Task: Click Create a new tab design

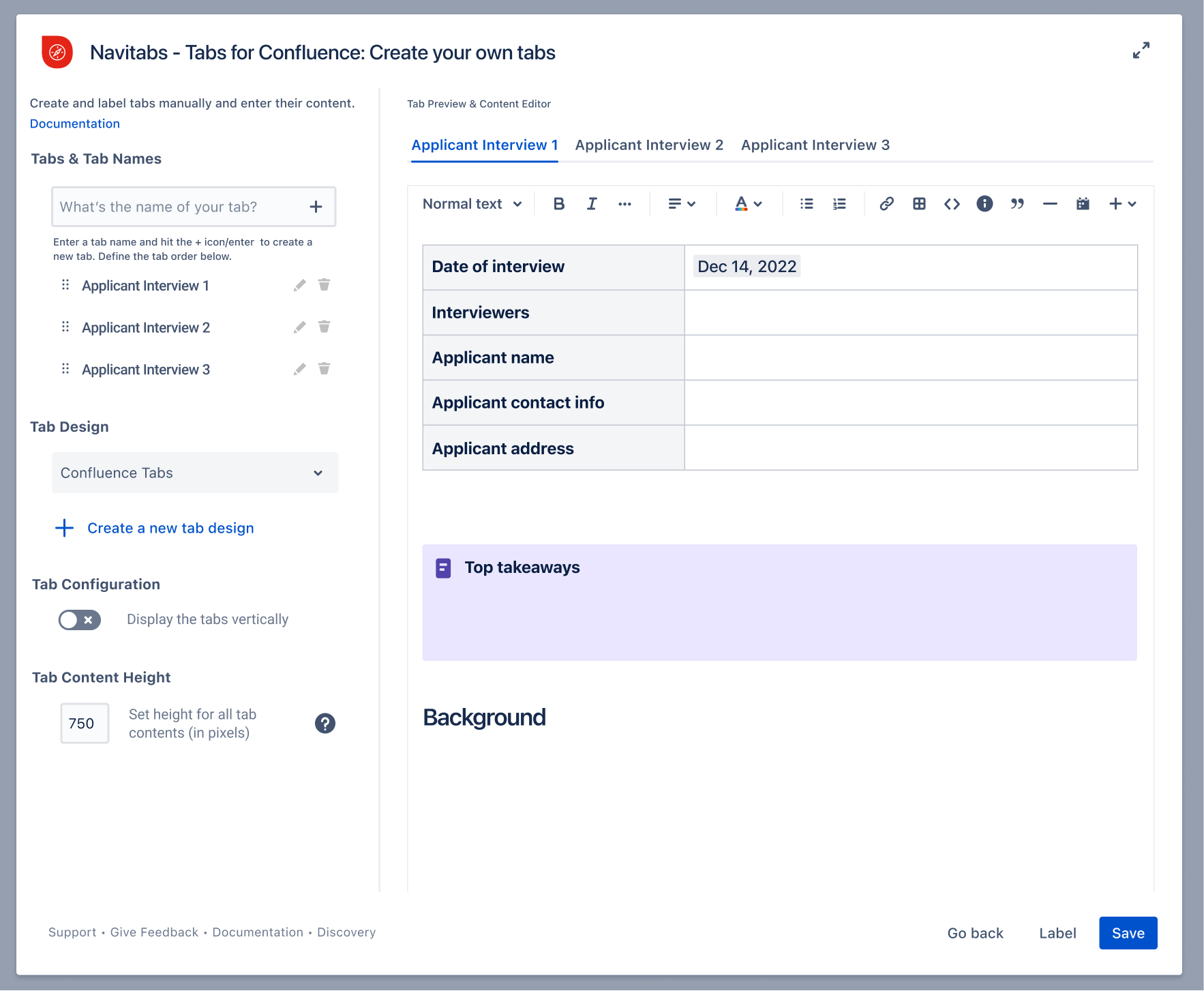Action: tap(155, 529)
